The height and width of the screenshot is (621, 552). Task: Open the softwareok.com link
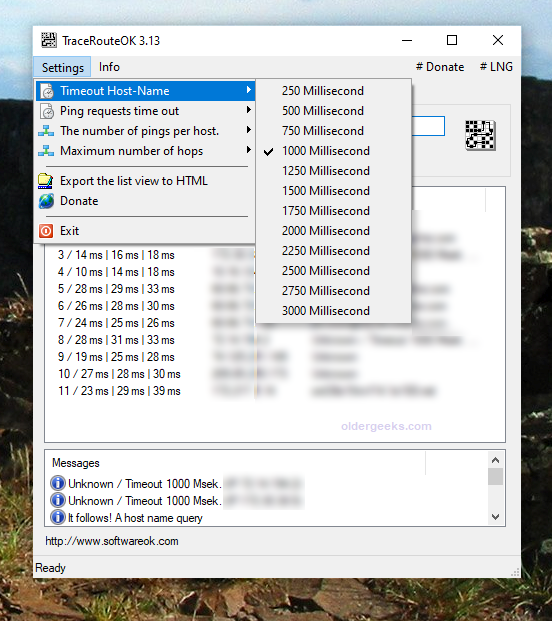[x=112, y=541]
